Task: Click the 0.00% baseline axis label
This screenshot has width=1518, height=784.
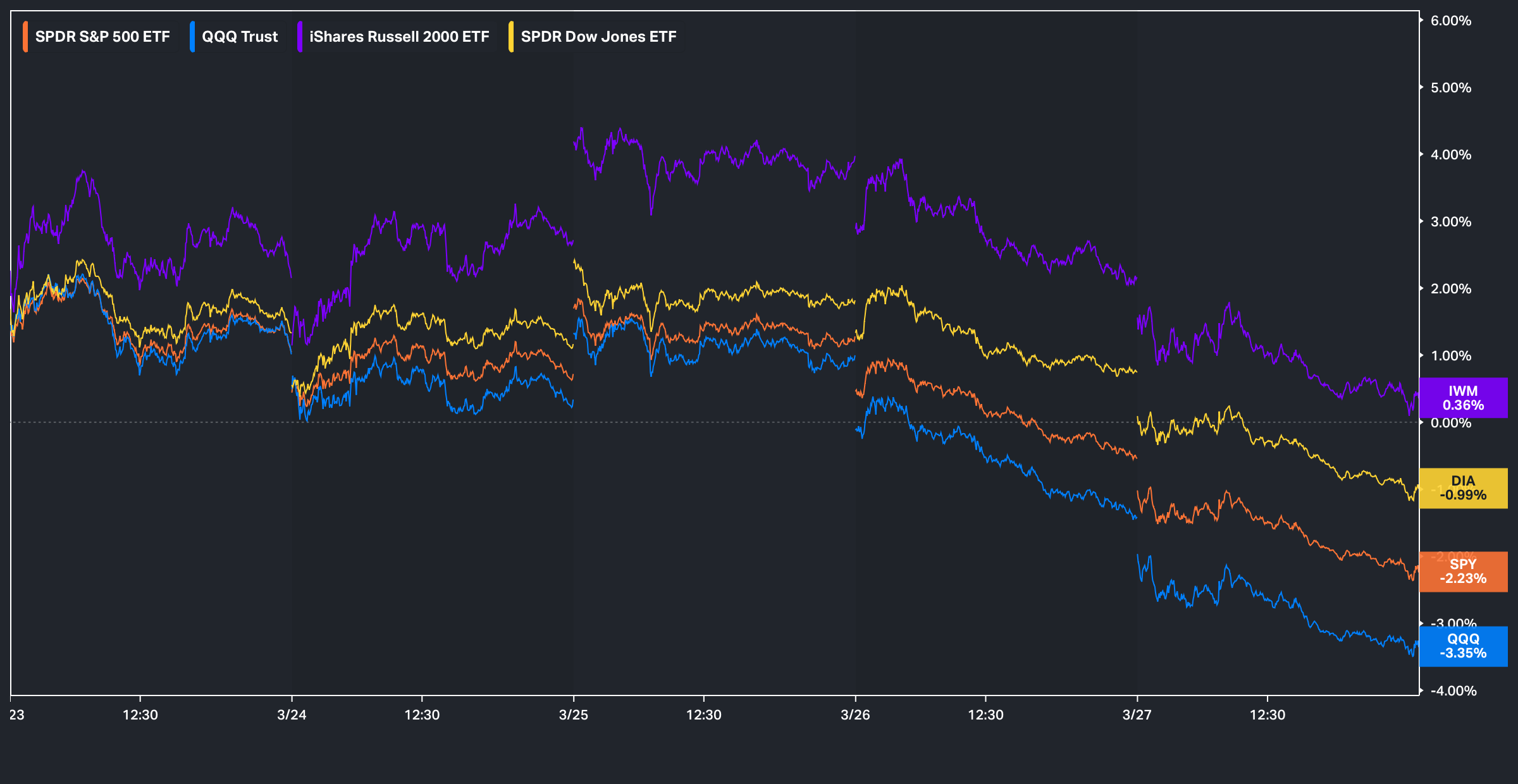Action: click(x=1450, y=423)
